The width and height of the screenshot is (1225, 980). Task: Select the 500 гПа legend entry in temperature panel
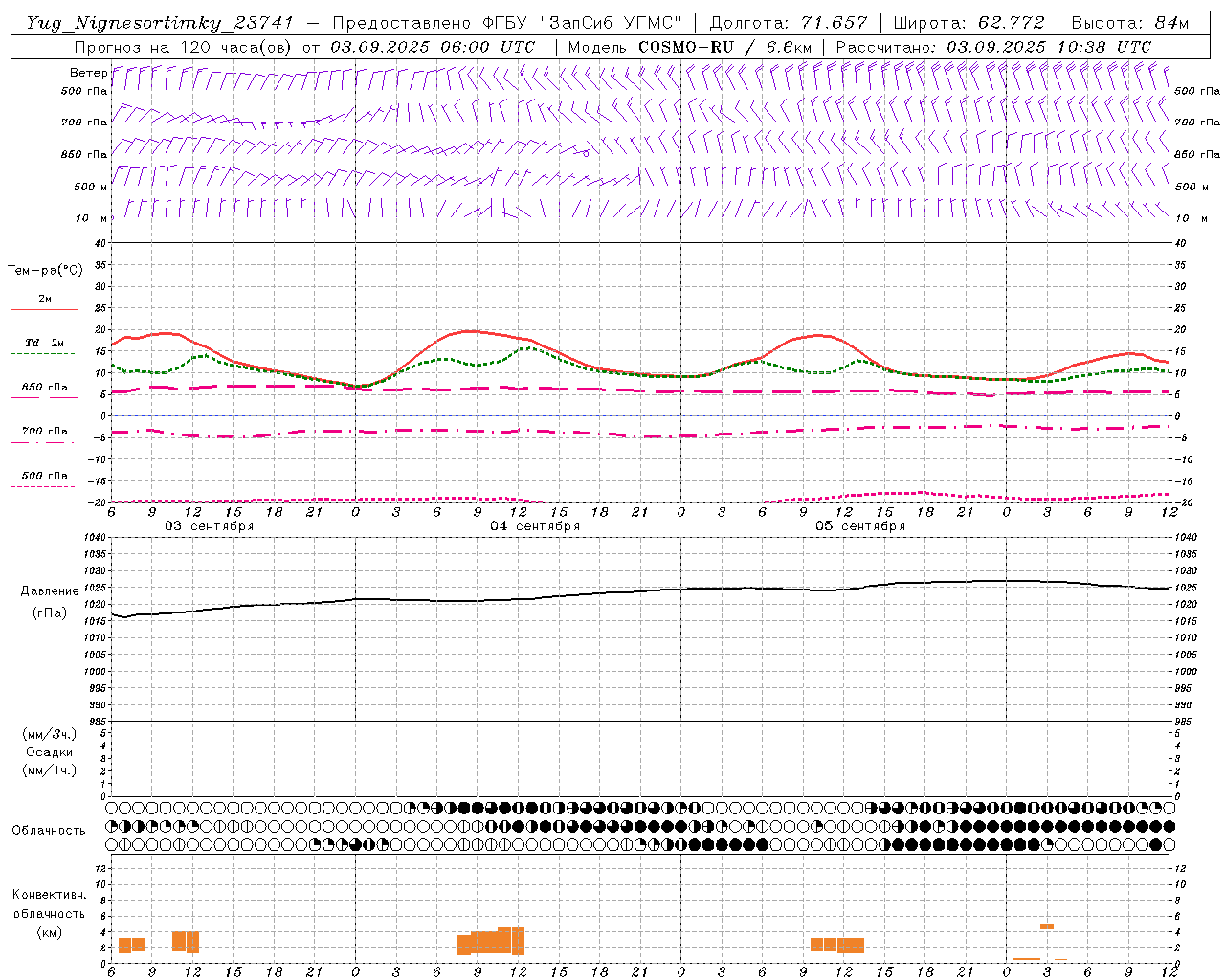click(45, 476)
